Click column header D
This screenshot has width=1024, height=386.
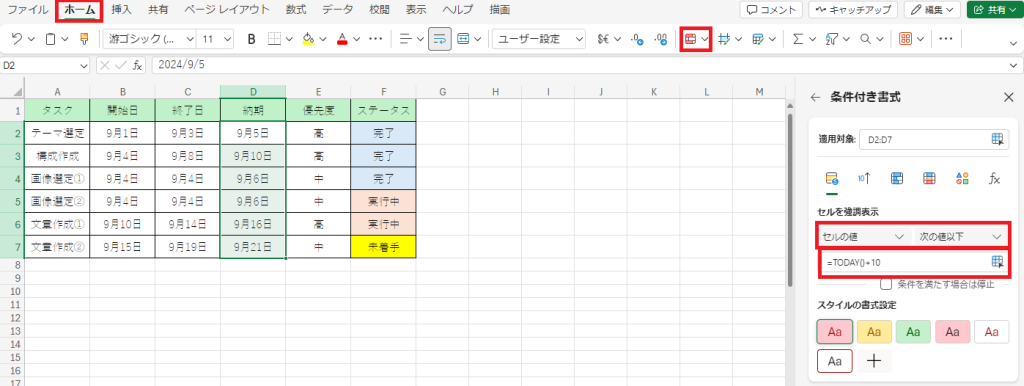pos(253,91)
